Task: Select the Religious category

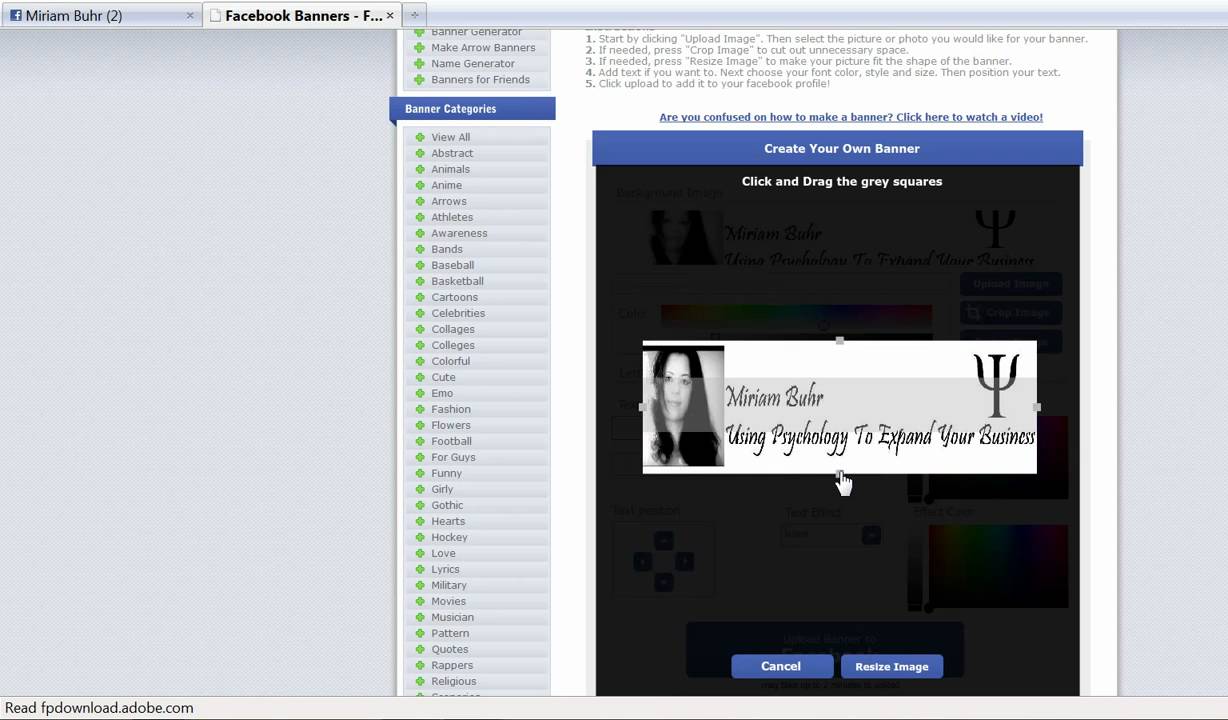Action: pyautogui.click(x=454, y=681)
